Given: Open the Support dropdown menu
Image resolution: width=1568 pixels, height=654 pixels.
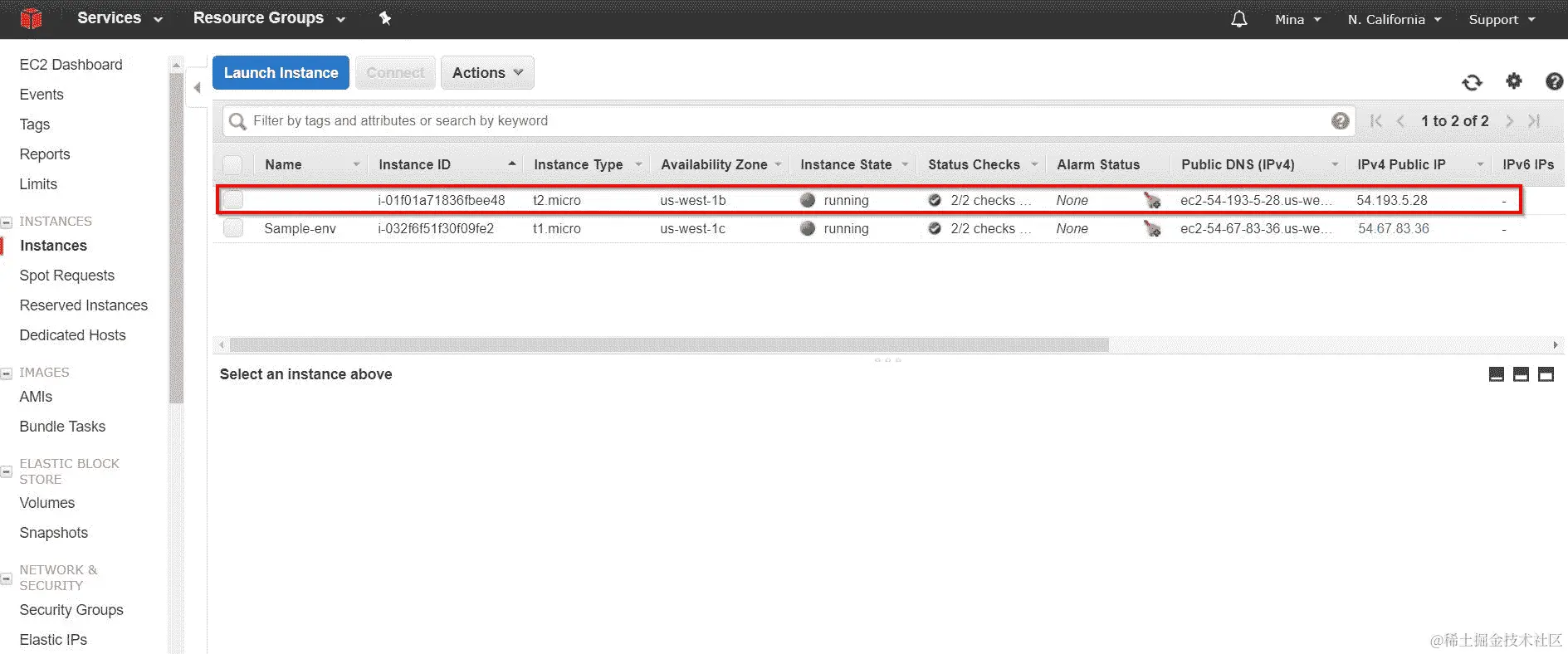Looking at the screenshot, I should pyautogui.click(x=1502, y=19).
